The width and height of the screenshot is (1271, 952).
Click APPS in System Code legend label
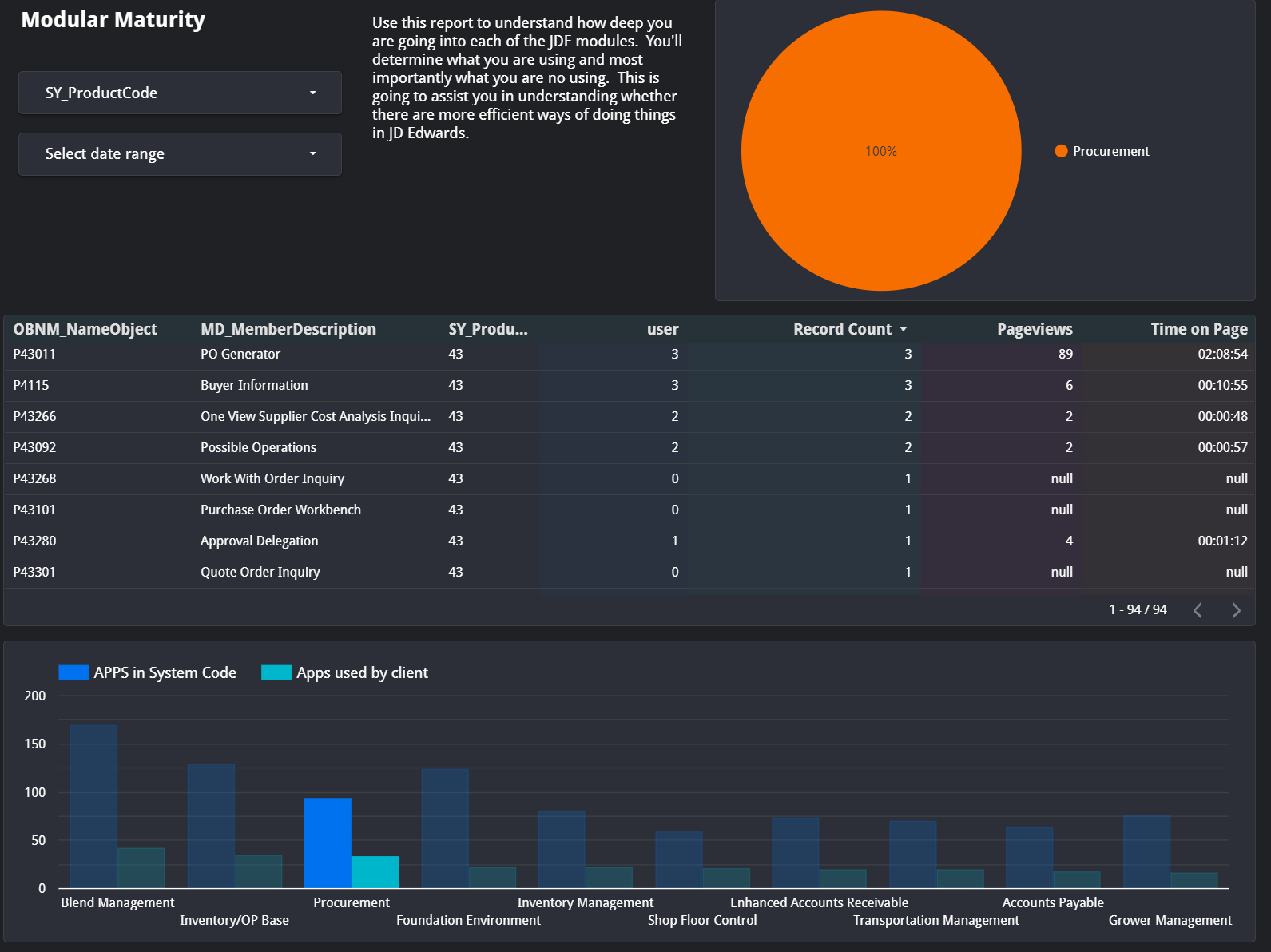[x=165, y=672]
